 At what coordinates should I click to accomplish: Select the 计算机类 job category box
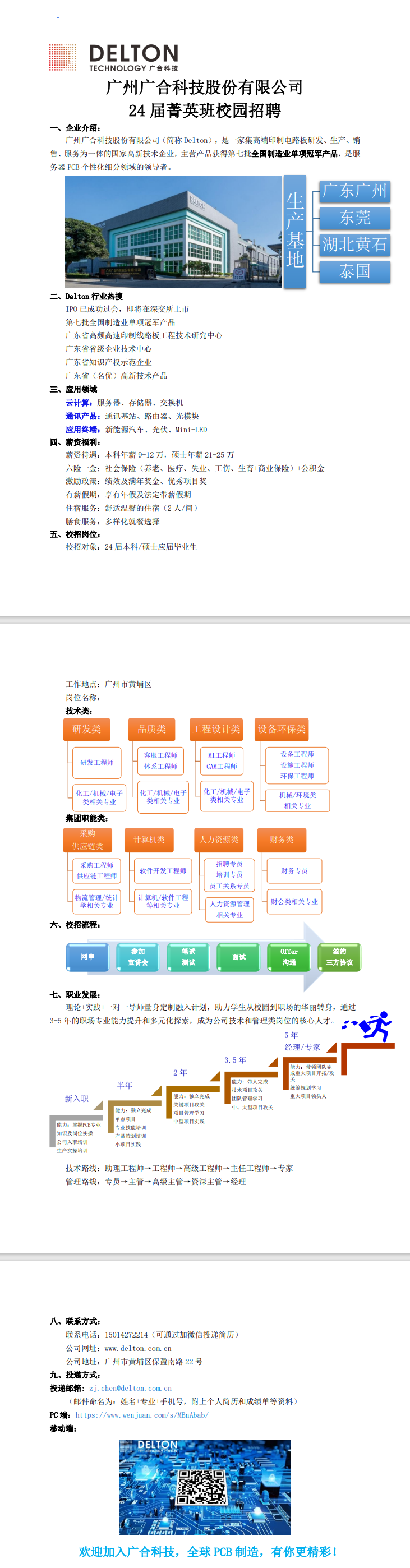click(x=149, y=840)
